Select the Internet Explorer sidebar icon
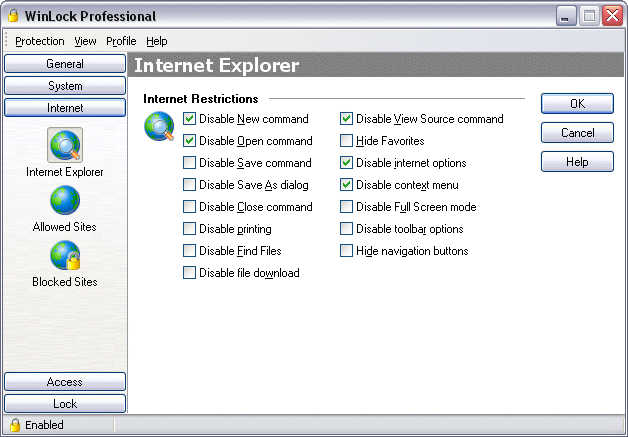The image size is (628, 437). pos(65,145)
